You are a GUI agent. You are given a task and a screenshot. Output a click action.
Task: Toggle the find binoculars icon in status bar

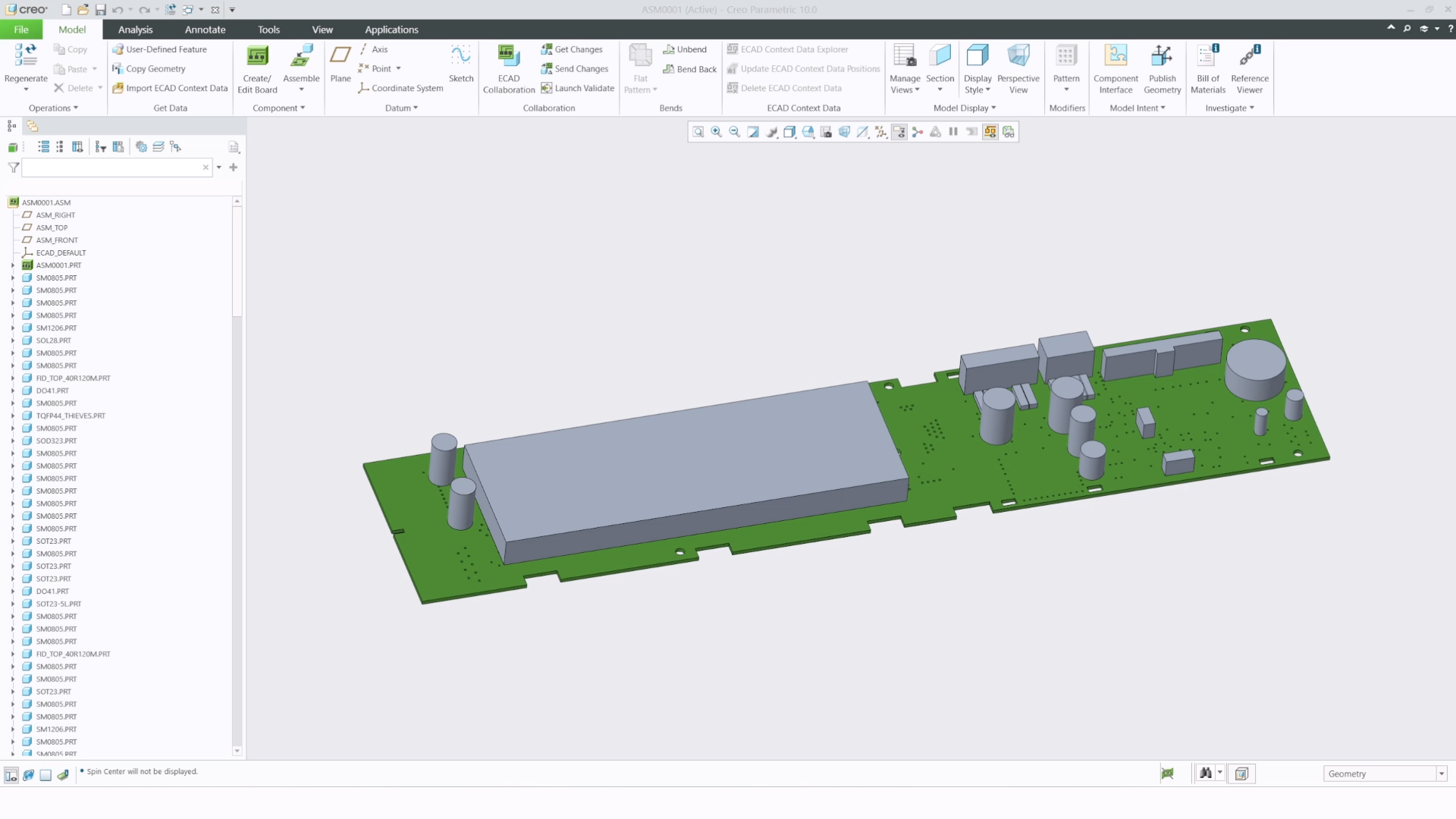pyautogui.click(x=1205, y=773)
